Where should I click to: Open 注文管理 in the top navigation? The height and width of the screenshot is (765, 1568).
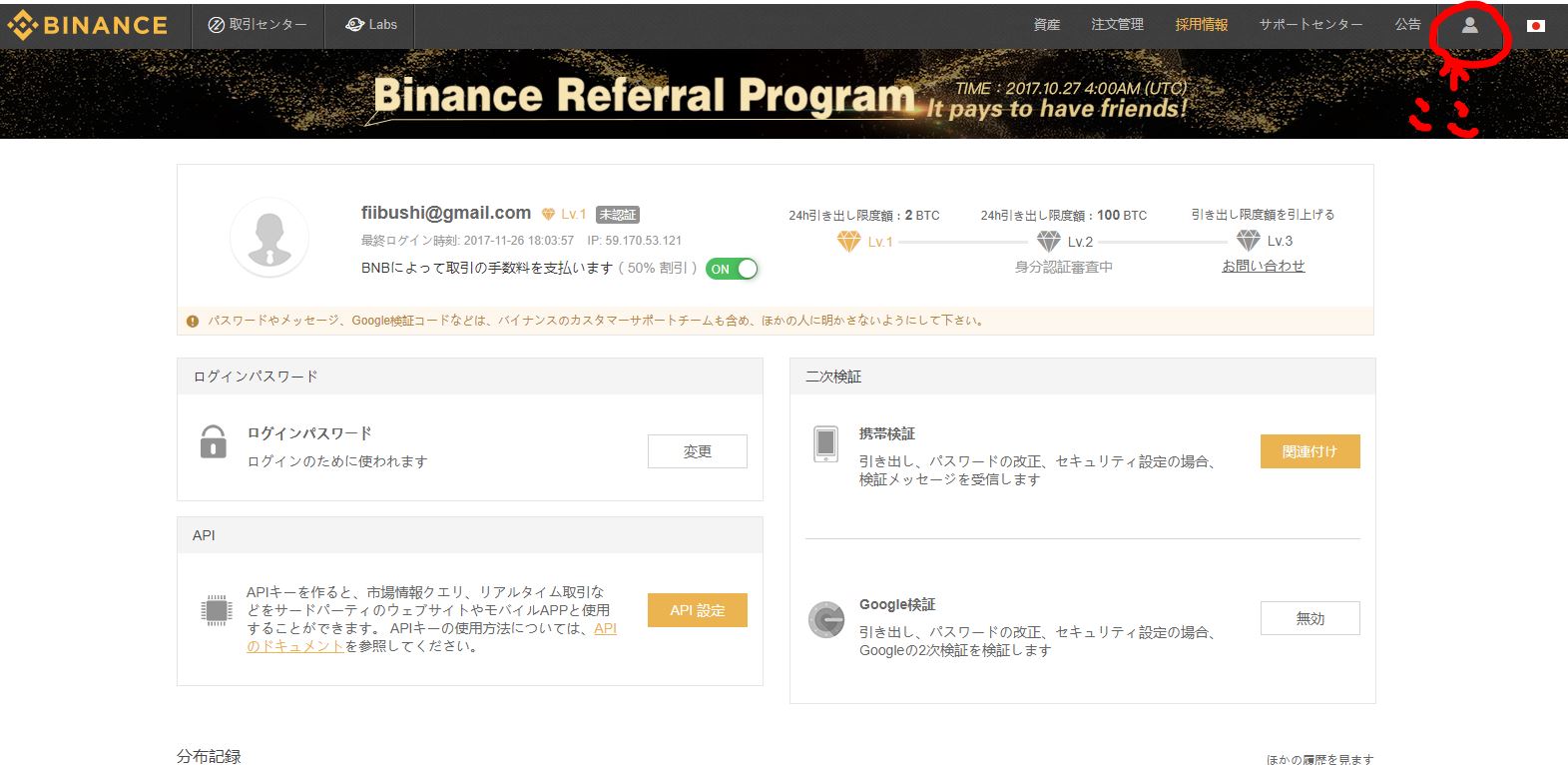pyautogui.click(x=1117, y=25)
